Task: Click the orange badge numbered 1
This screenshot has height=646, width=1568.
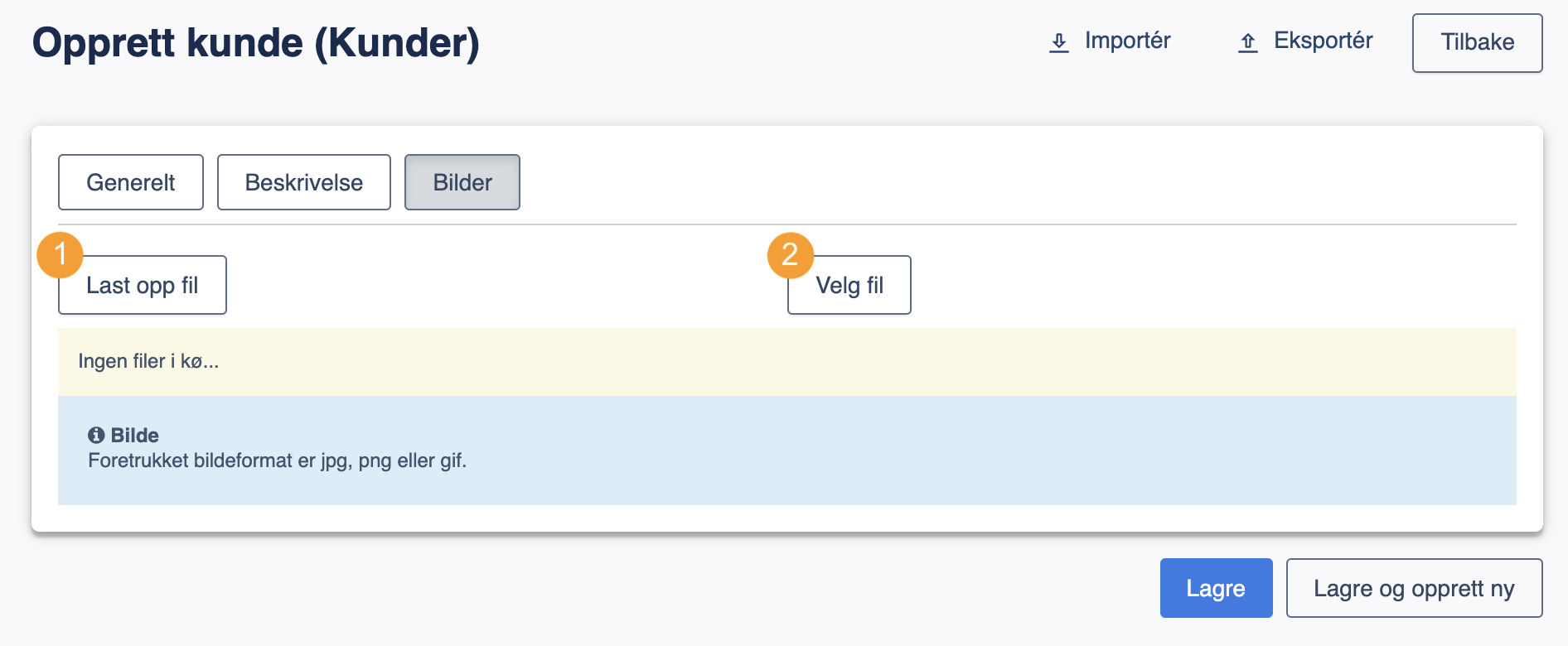Action: pyautogui.click(x=60, y=254)
